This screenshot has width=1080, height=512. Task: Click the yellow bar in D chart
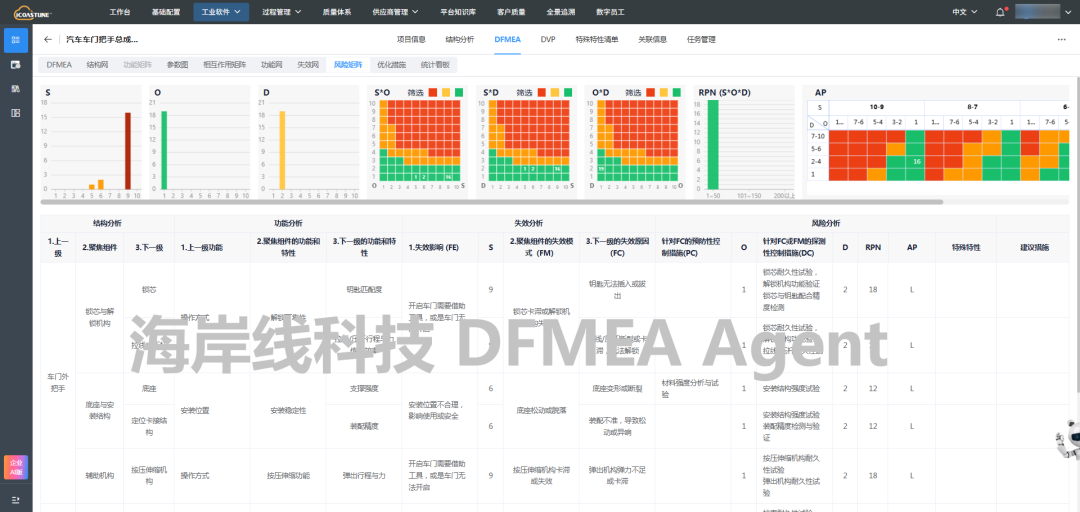282,150
